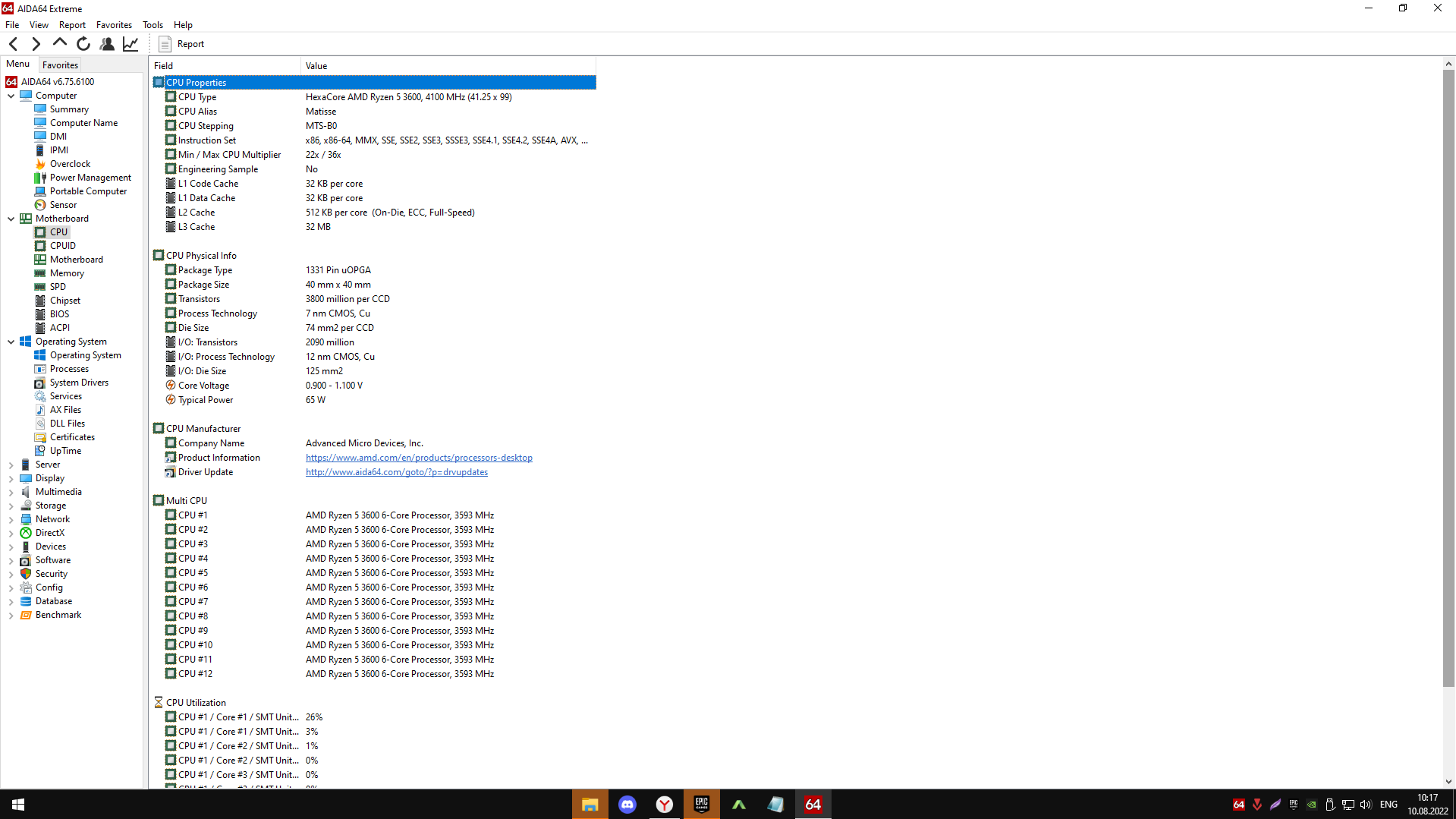Click the vertical scrollbar thumb
This screenshot has height=819, width=1456.
1448,378
